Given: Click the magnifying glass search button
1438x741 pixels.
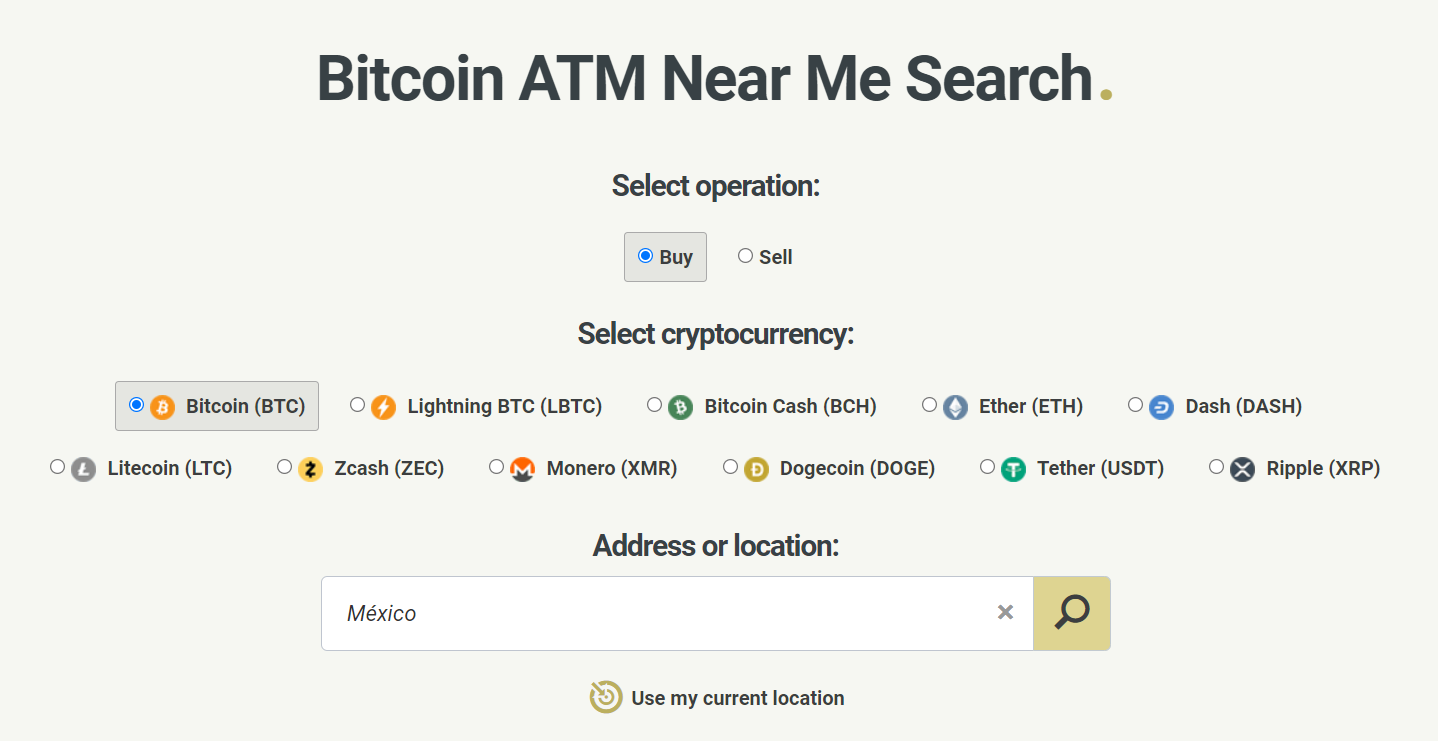Looking at the screenshot, I should [1071, 613].
